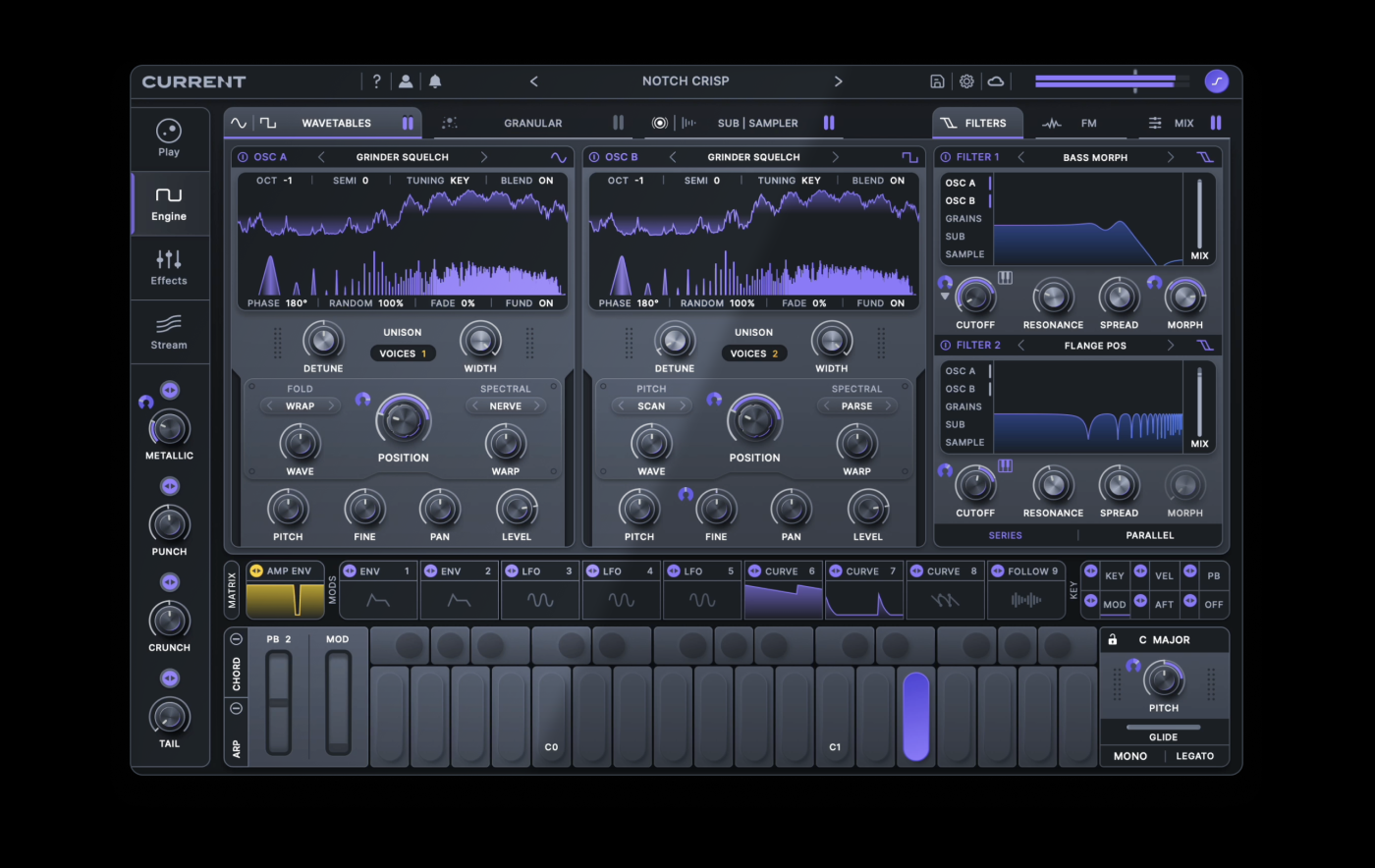Image resolution: width=1375 pixels, height=868 pixels.
Task: Switch to the FILTERS tab
Action: (x=977, y=123)
